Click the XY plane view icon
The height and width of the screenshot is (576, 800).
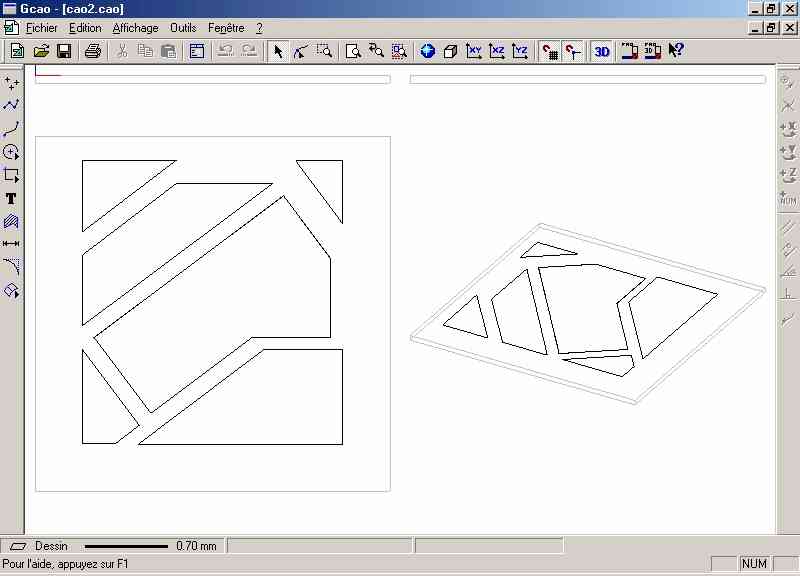(474, 51)
